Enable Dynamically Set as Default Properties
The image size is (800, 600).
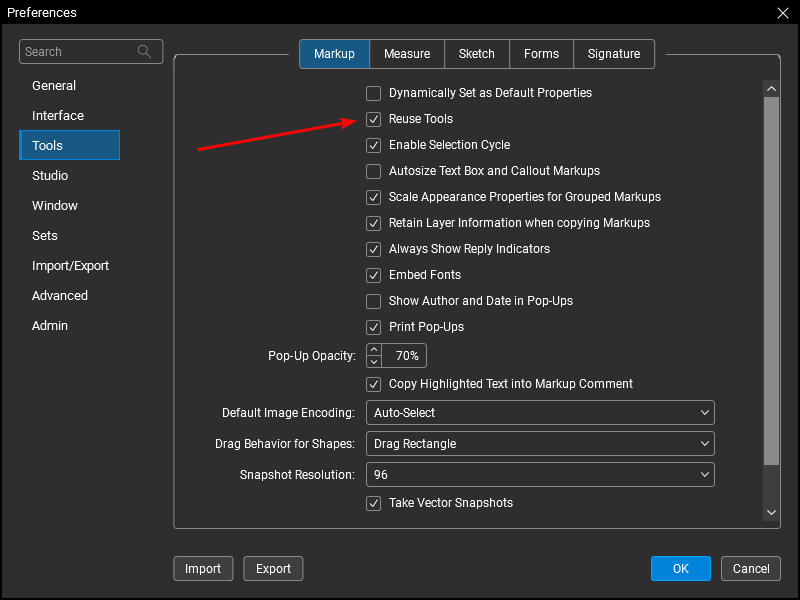point(373,93)
